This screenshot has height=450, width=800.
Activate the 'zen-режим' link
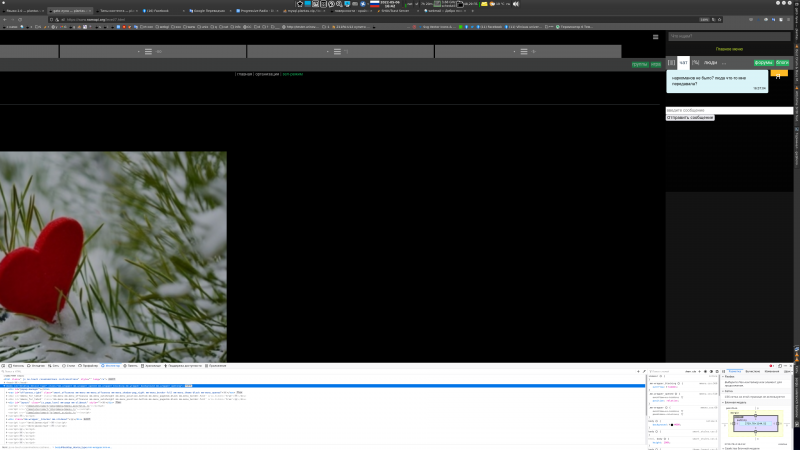292,74
